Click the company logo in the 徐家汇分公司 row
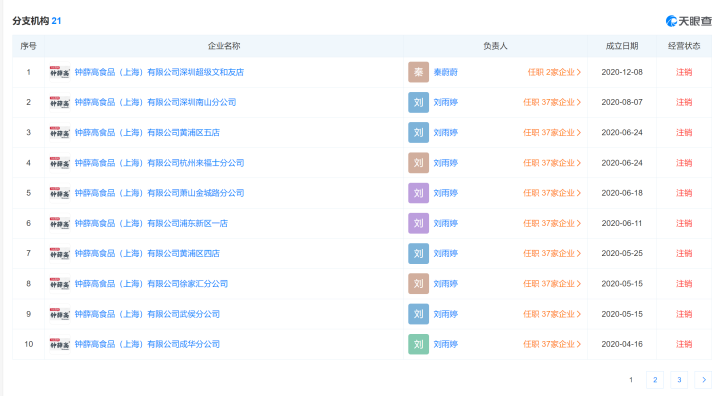Image resolution: width=720 pixels, height=396 pixels. [60, 284]
